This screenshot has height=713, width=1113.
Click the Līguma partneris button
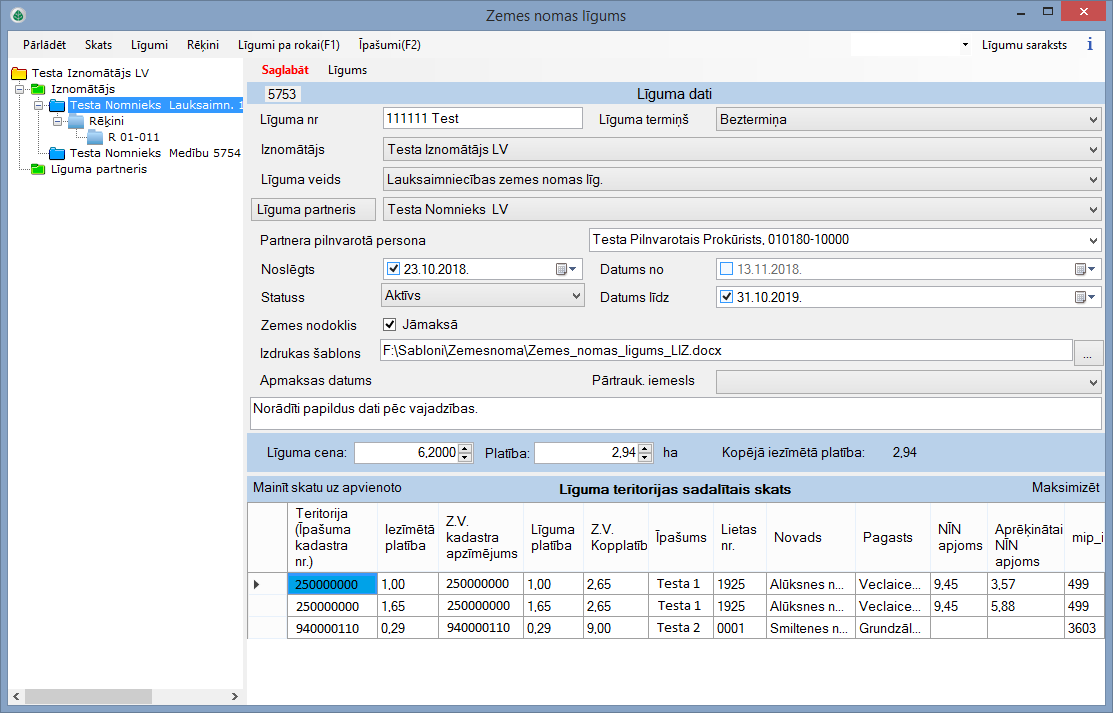311,210
